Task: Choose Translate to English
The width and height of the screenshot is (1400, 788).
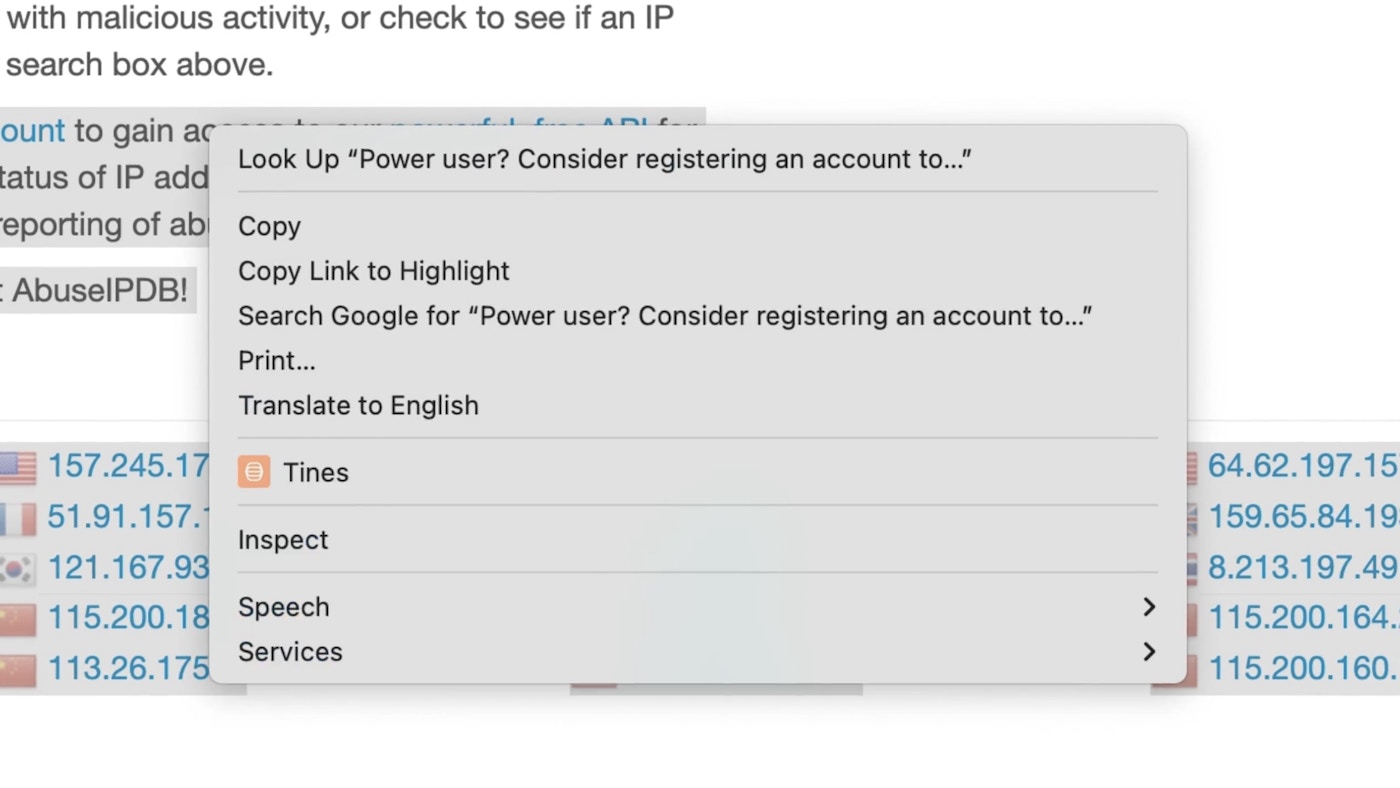Action: [x=358, y=406]
